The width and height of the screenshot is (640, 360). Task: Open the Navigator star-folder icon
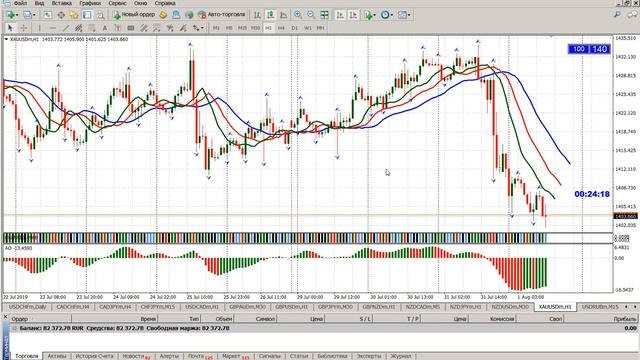pyautogui.click(x=74, y=15)
